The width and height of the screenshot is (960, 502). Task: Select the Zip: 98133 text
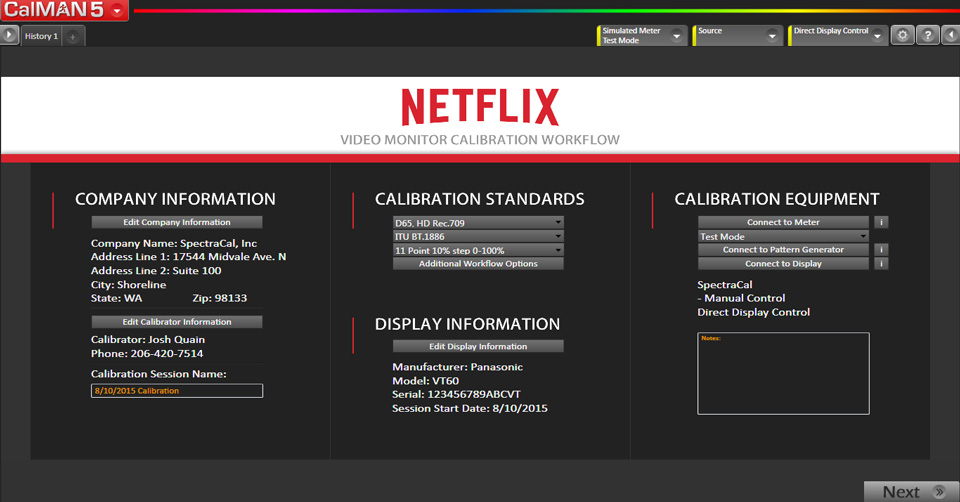point(220,298)
